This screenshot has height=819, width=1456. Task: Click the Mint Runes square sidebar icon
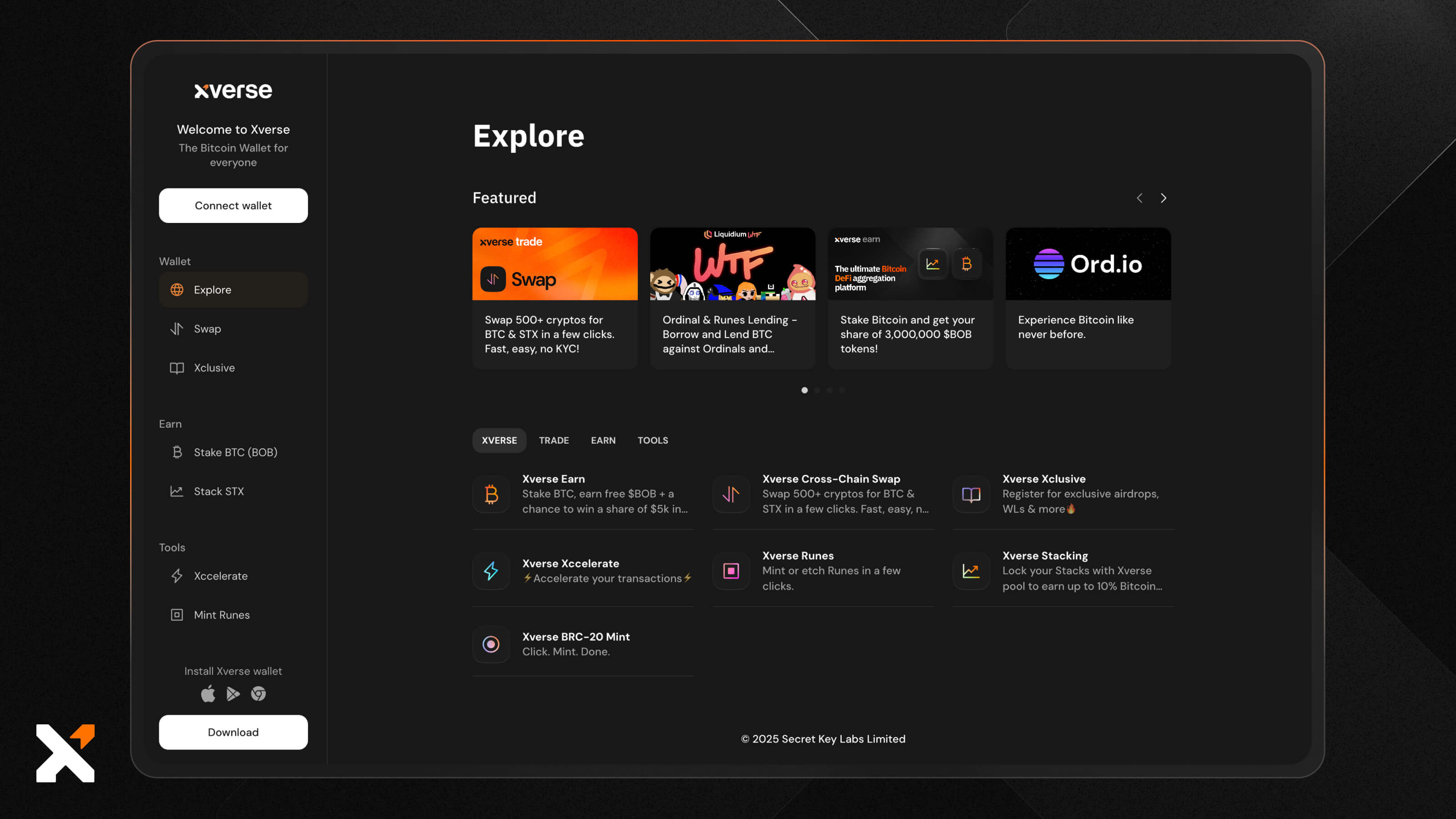[x=177, y=614]
